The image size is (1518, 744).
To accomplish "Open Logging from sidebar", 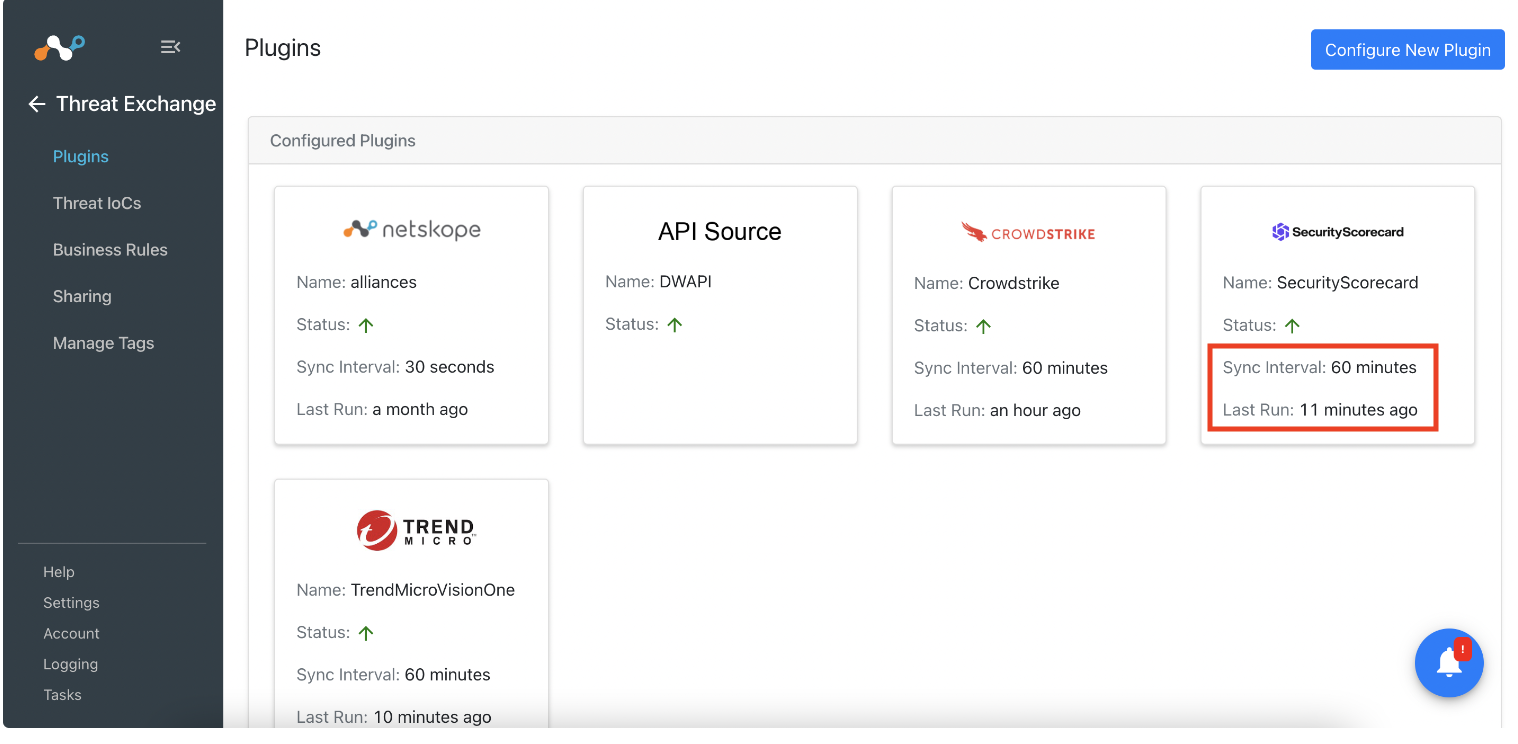I will click(x=70, y=664).
